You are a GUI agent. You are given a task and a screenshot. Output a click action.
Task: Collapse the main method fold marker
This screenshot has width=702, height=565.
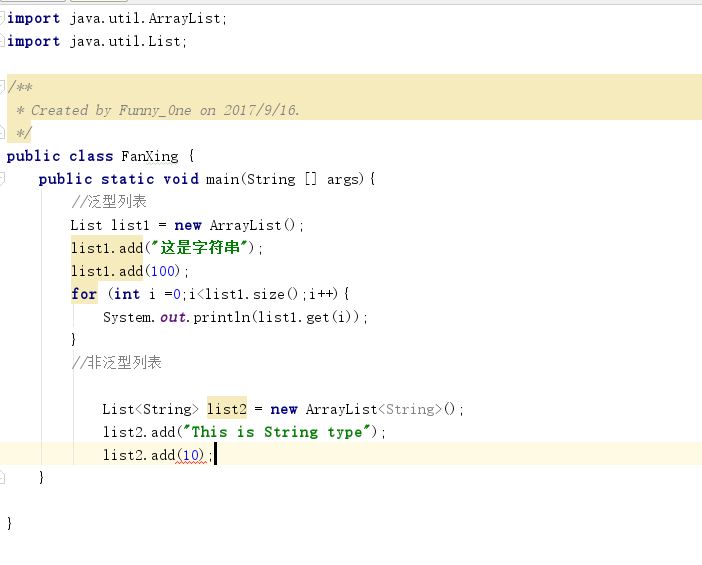tap(2, 178)
